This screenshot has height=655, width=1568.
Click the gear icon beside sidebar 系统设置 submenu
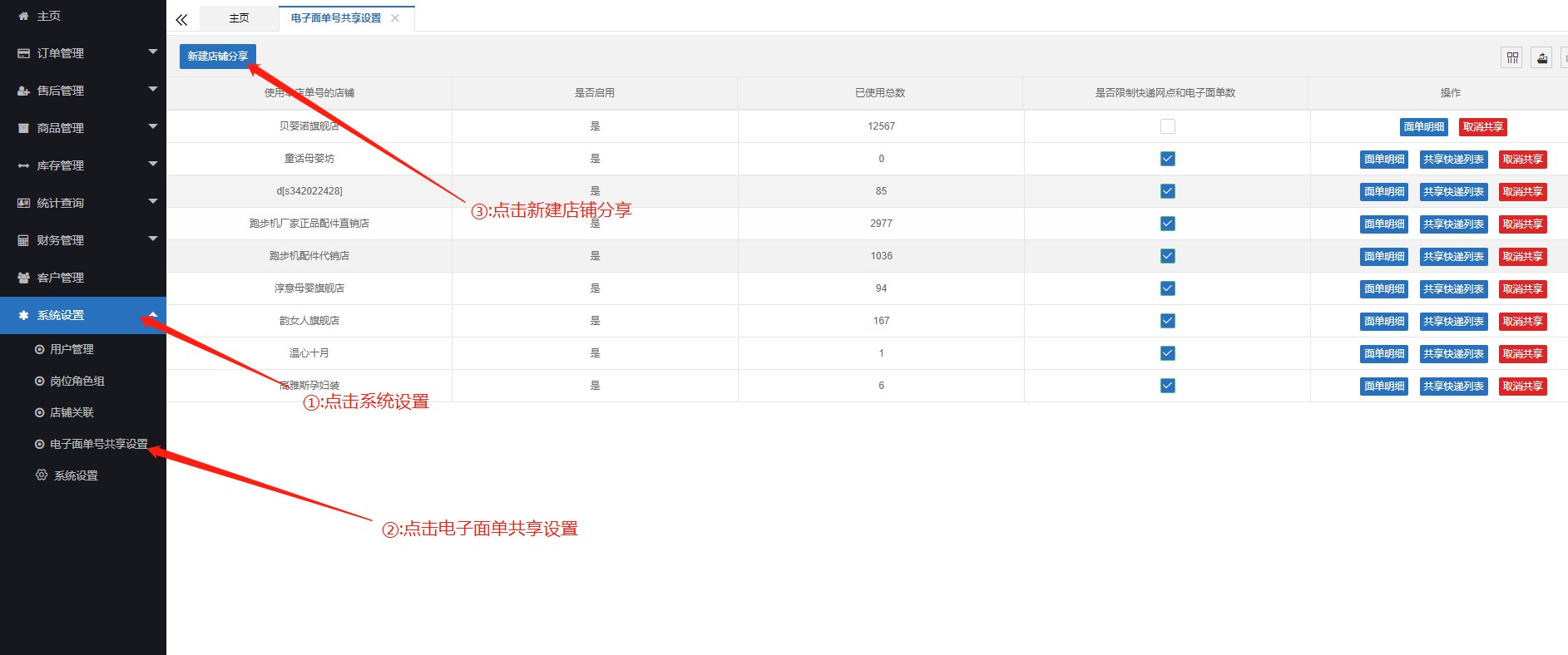tap(42, 475)
